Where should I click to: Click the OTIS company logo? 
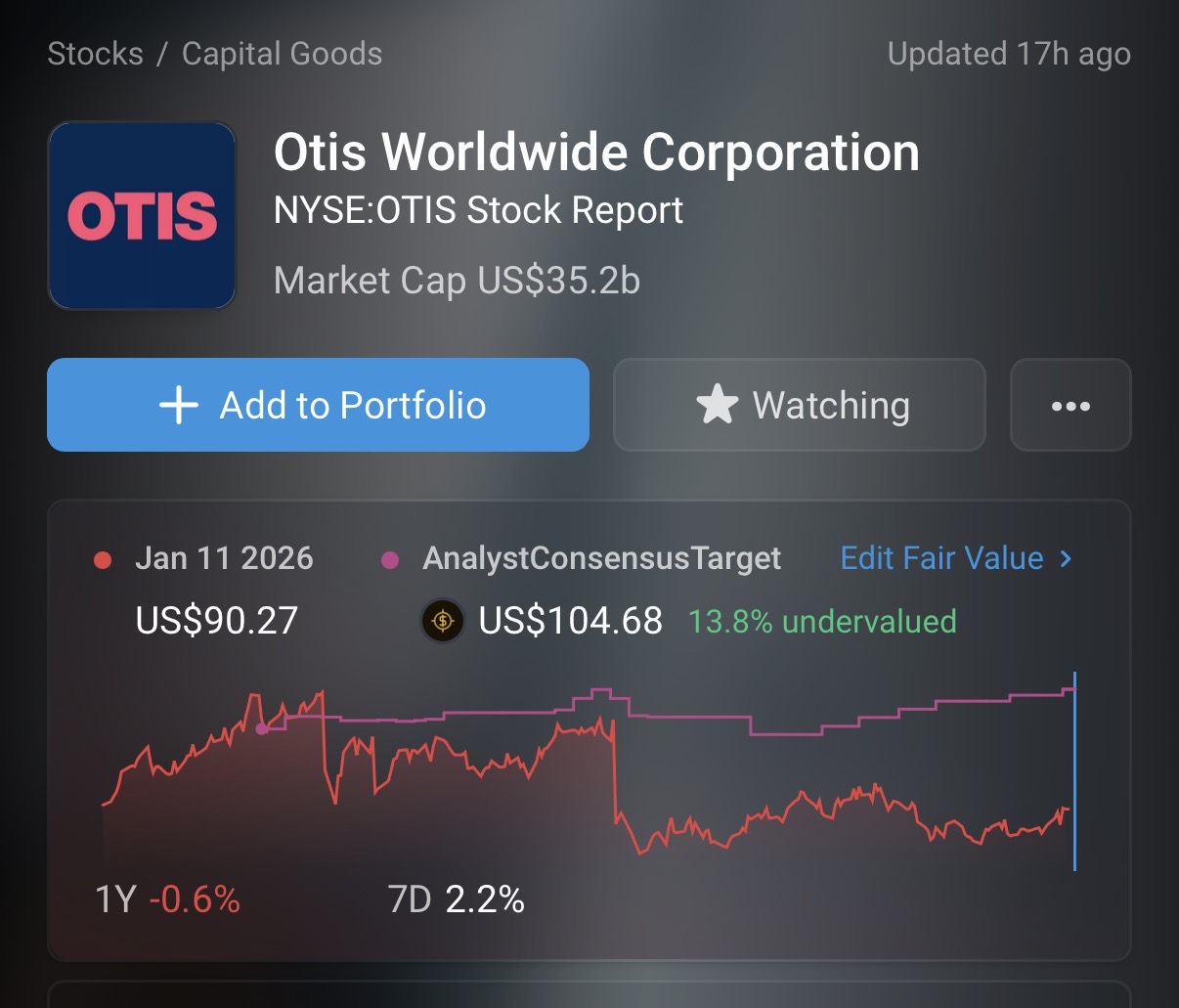click(142, 215)
